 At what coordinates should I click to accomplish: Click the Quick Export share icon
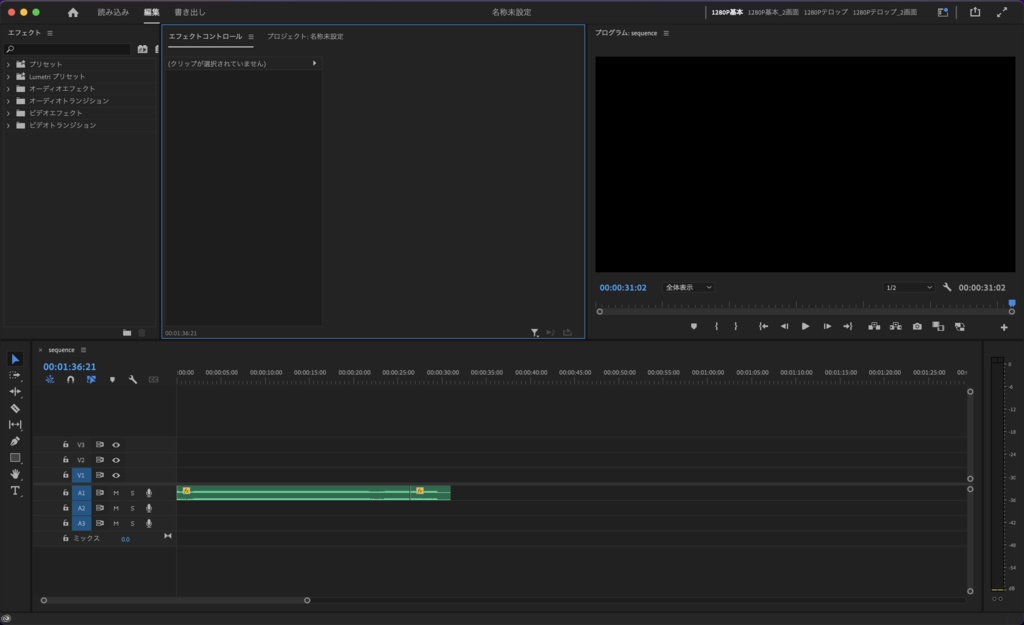click(x=975, y=12)
